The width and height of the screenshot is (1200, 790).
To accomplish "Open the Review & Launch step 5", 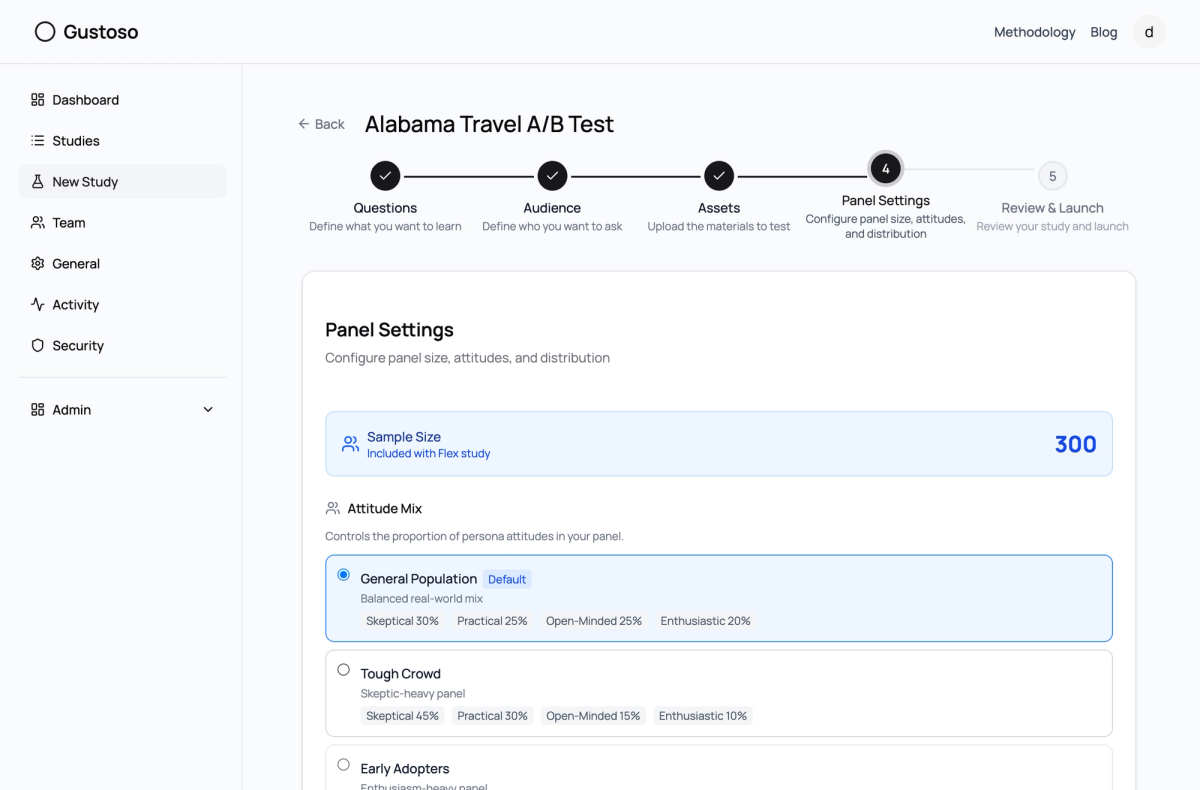I will [x=1052, y=176].
